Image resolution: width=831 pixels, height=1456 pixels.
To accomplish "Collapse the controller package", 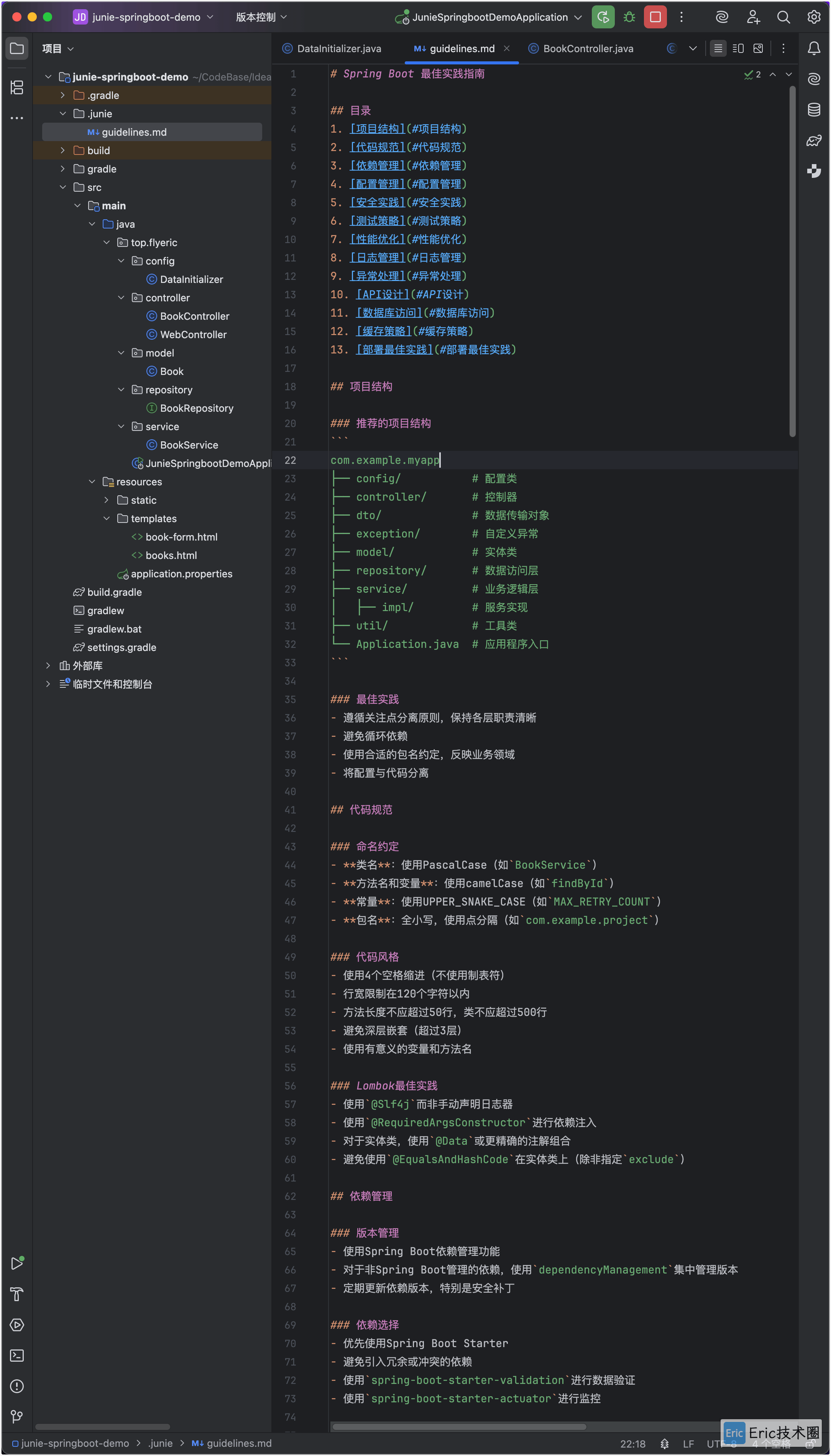I will coord(121,297).
